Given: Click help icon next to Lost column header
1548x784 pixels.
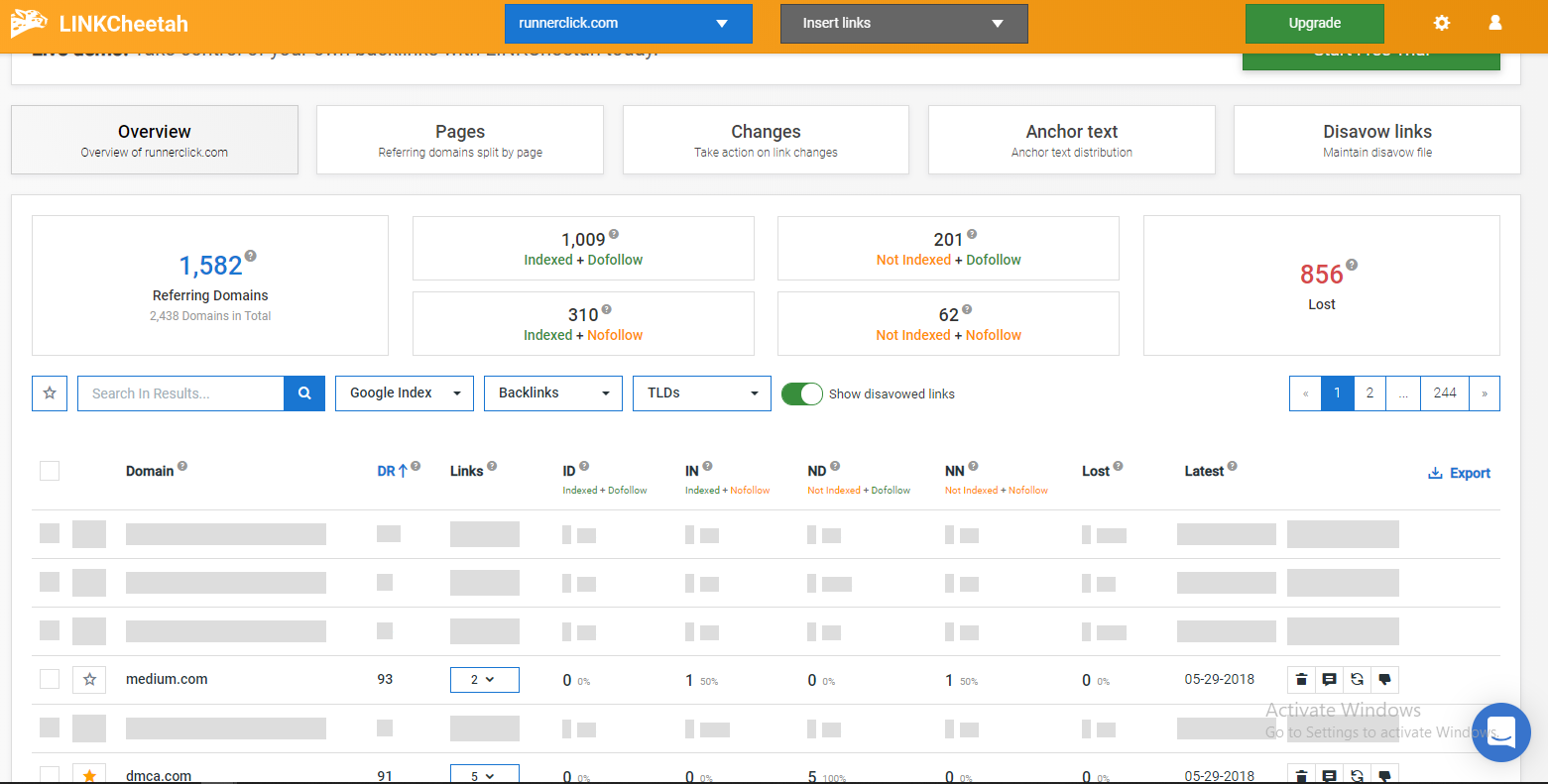Looking at the screenshot, I should click(x=1119, y=466).
